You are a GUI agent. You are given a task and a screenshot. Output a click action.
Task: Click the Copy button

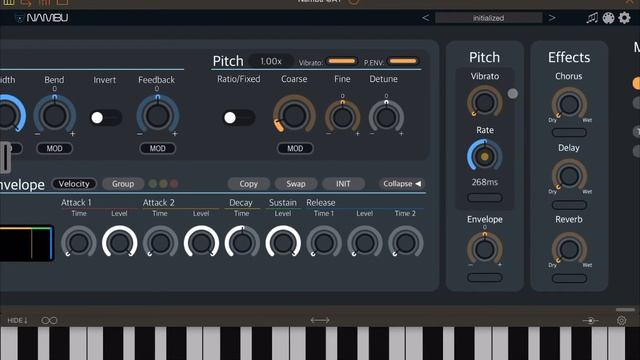pyautogui.click(x=249, y=184)
